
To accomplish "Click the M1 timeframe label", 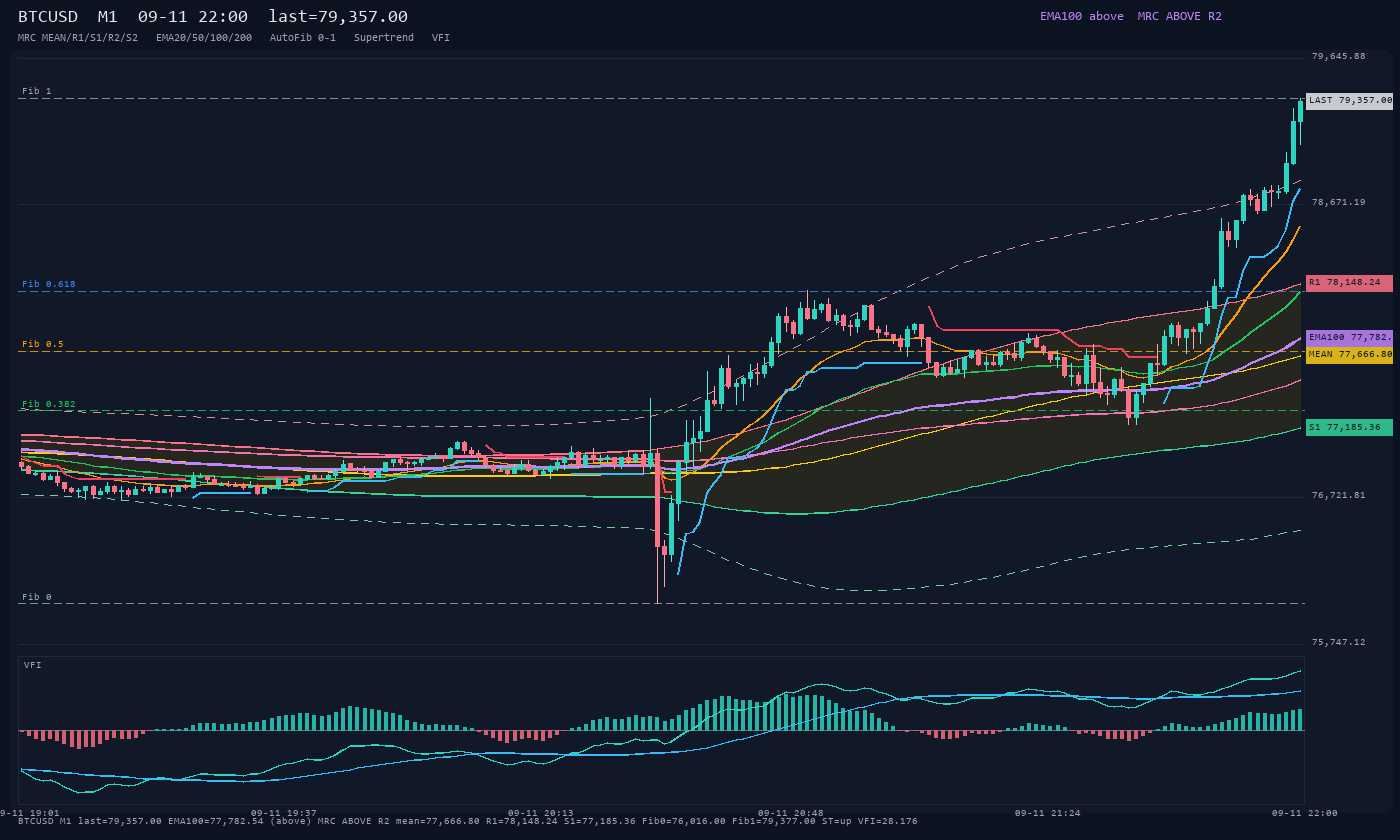I will pos(108,16).
